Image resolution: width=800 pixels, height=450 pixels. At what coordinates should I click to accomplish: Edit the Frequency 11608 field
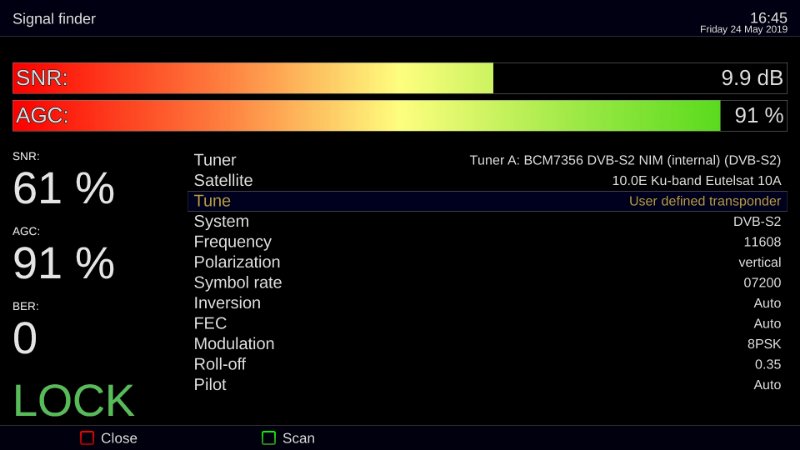pyautogui.click(x=762, y=242)
